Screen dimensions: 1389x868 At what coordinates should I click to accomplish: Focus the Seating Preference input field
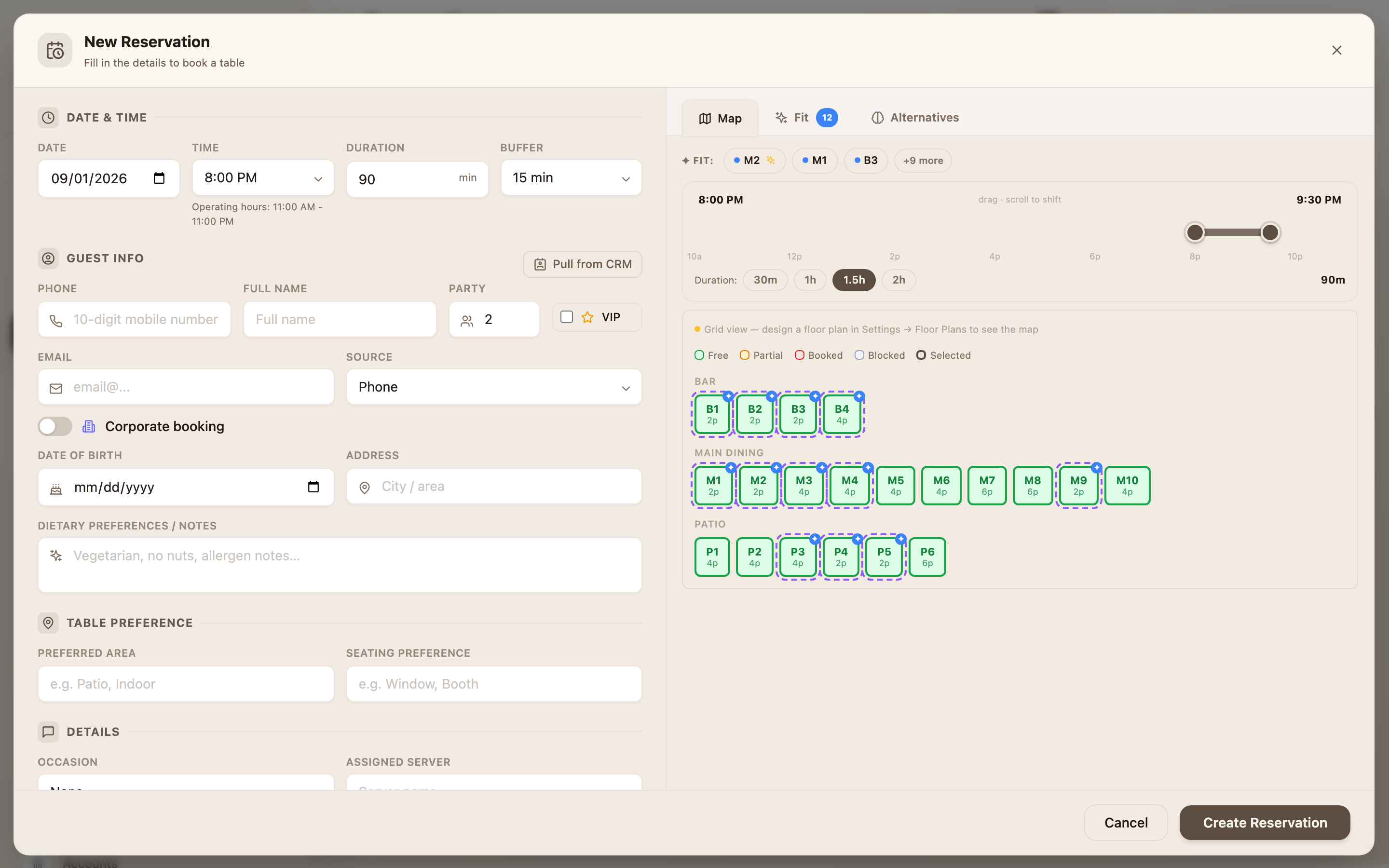coord(494,684)
